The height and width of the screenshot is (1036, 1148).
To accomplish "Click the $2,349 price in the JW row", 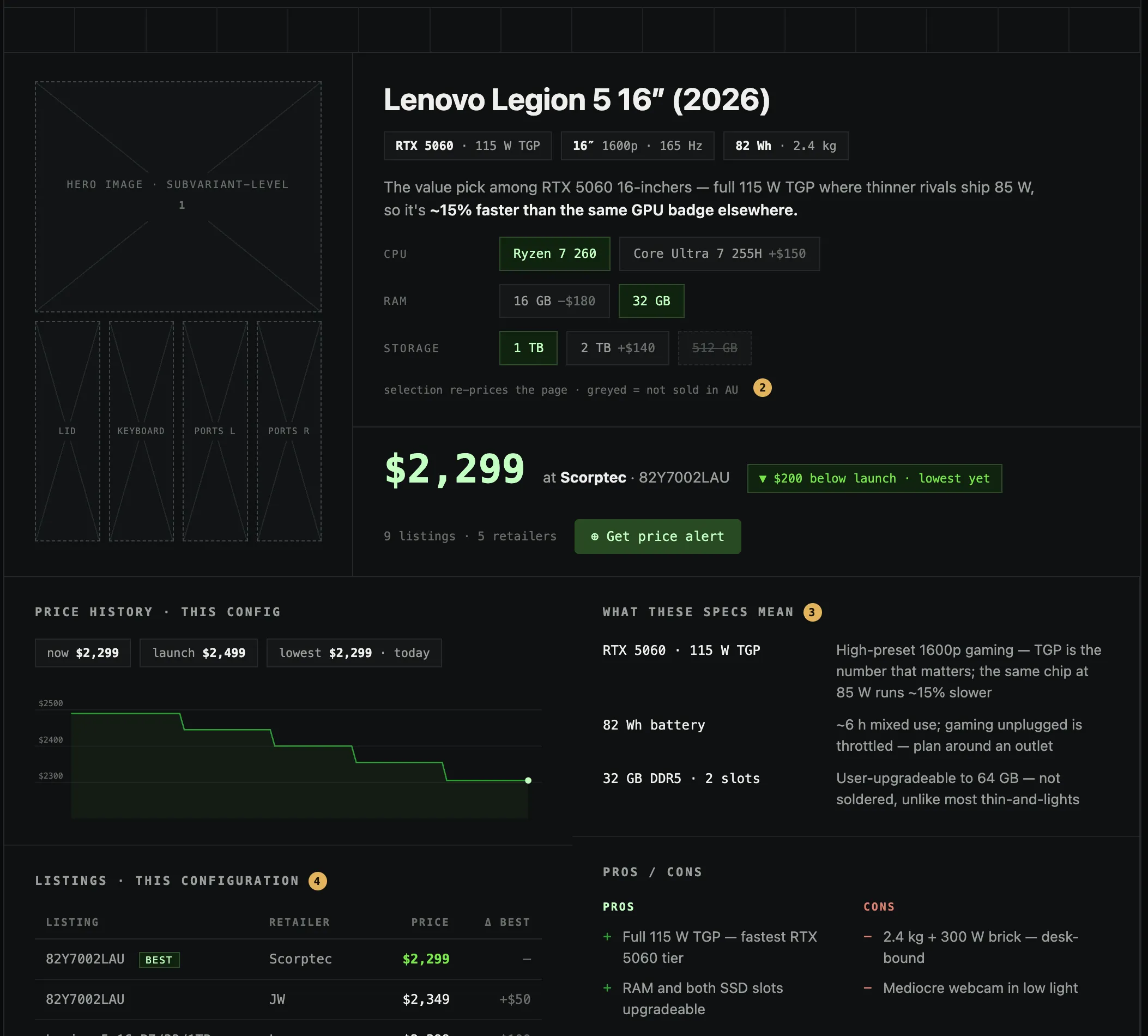I will tap(426, 999).
